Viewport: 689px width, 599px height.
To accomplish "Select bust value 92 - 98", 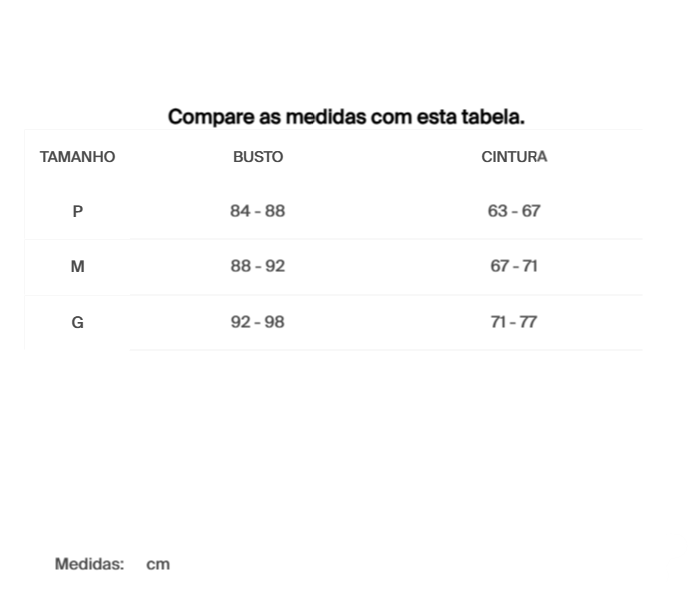I will [x=258, y=322].
